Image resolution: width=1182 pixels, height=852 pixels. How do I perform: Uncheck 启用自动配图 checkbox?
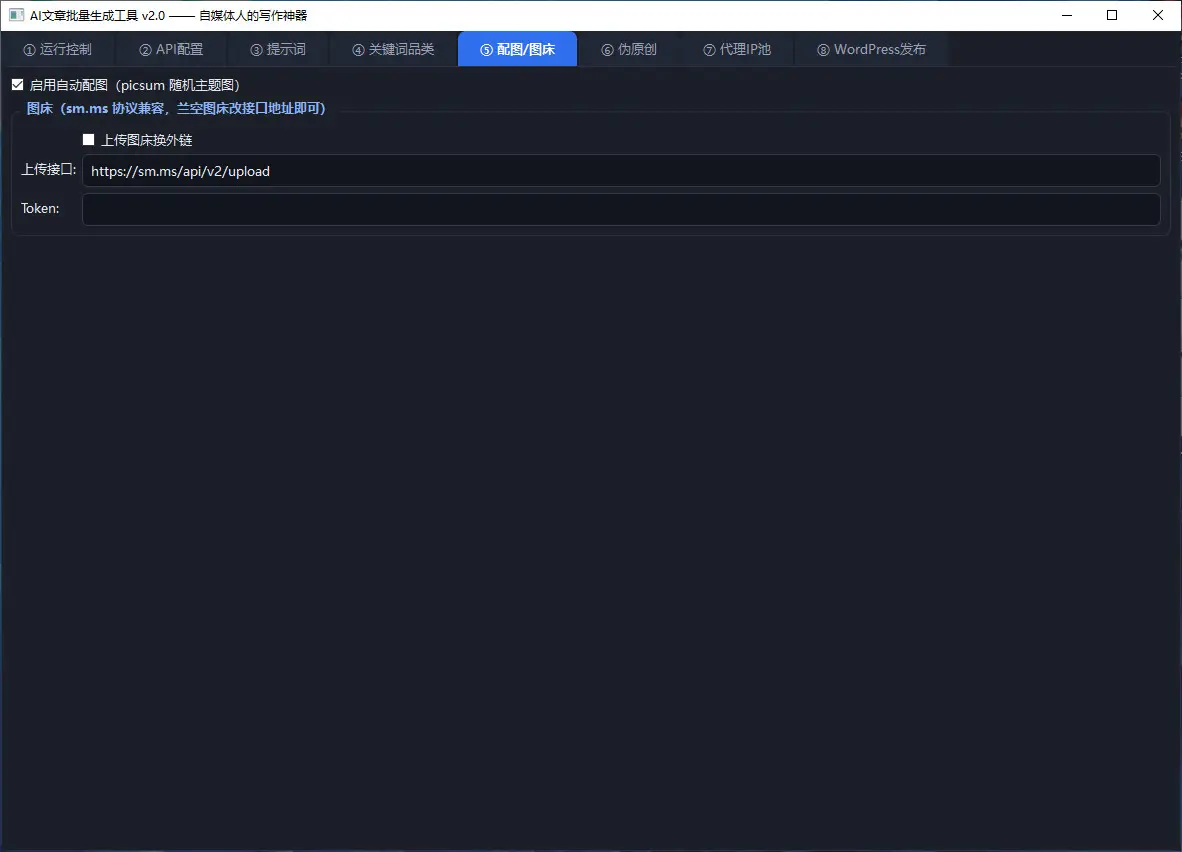17,84
